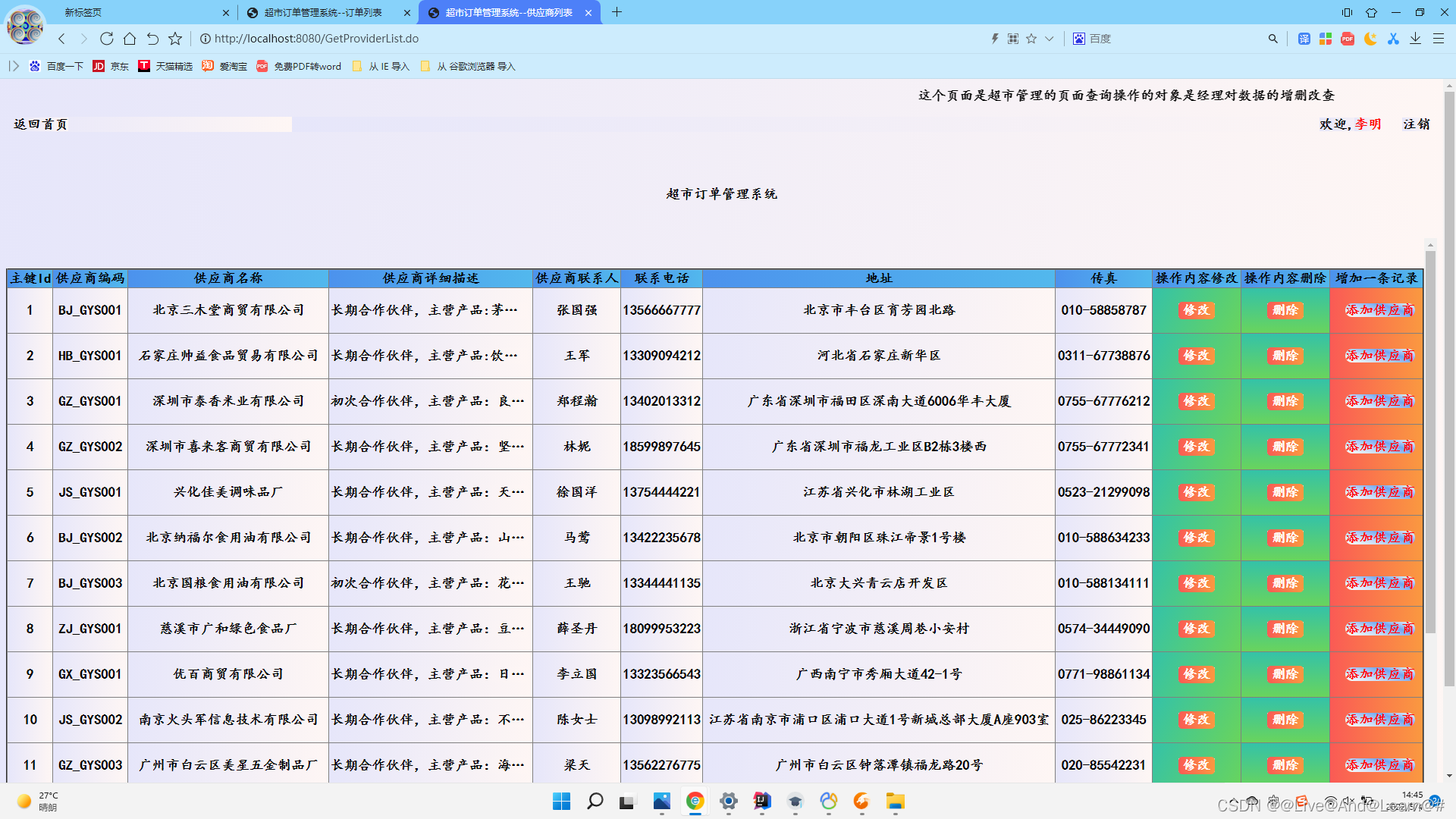Open the downloads icon in toolbar
Viewport: 1456px width, 819px height.
[1415, 39]
